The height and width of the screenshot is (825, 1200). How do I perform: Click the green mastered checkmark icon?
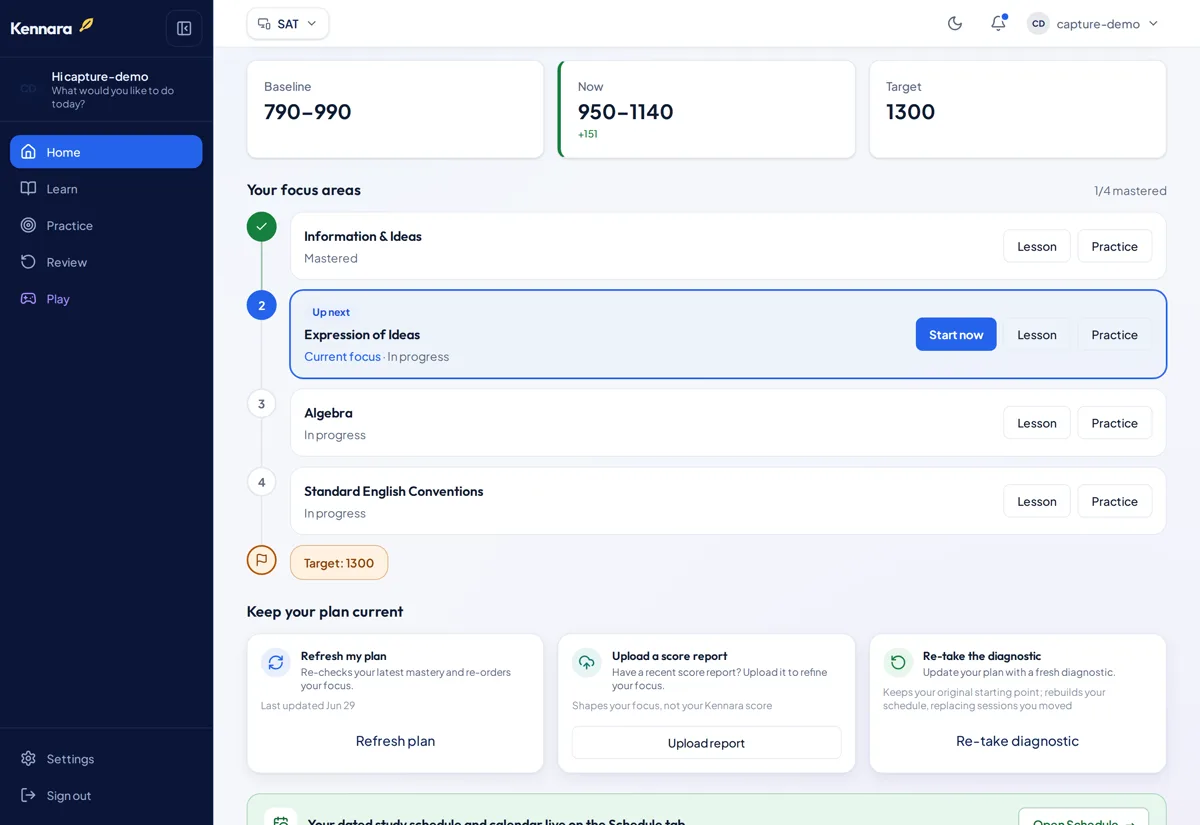tap(262, 227)
